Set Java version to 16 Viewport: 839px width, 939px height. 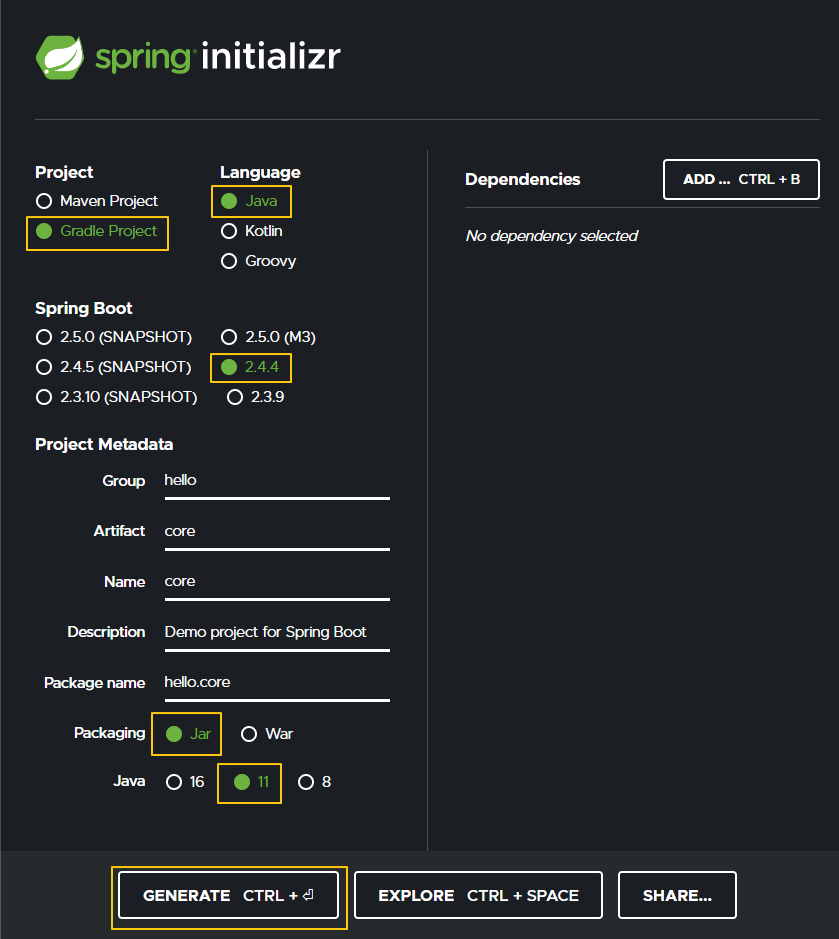[185, 782]
